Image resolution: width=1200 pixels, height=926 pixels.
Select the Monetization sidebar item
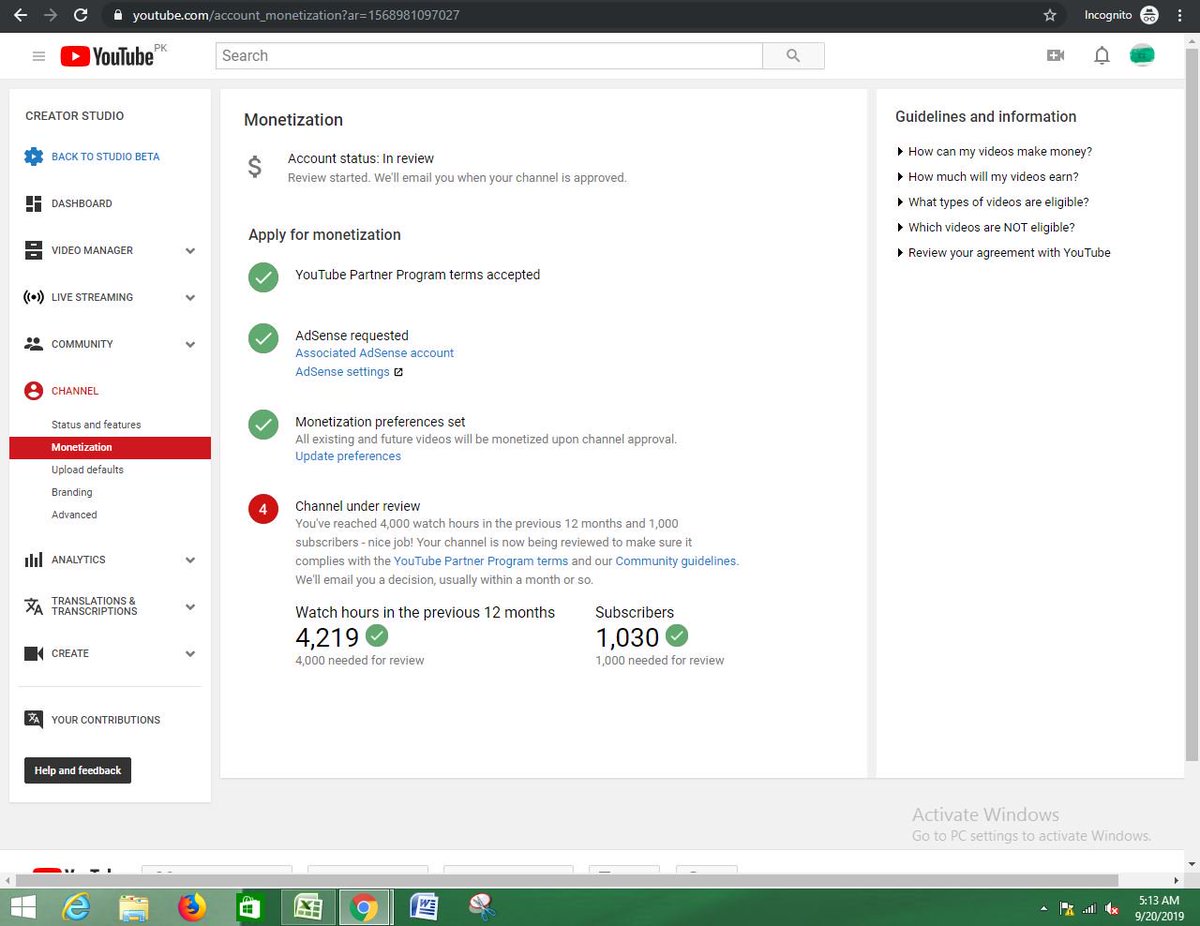[x=110, y=448]
